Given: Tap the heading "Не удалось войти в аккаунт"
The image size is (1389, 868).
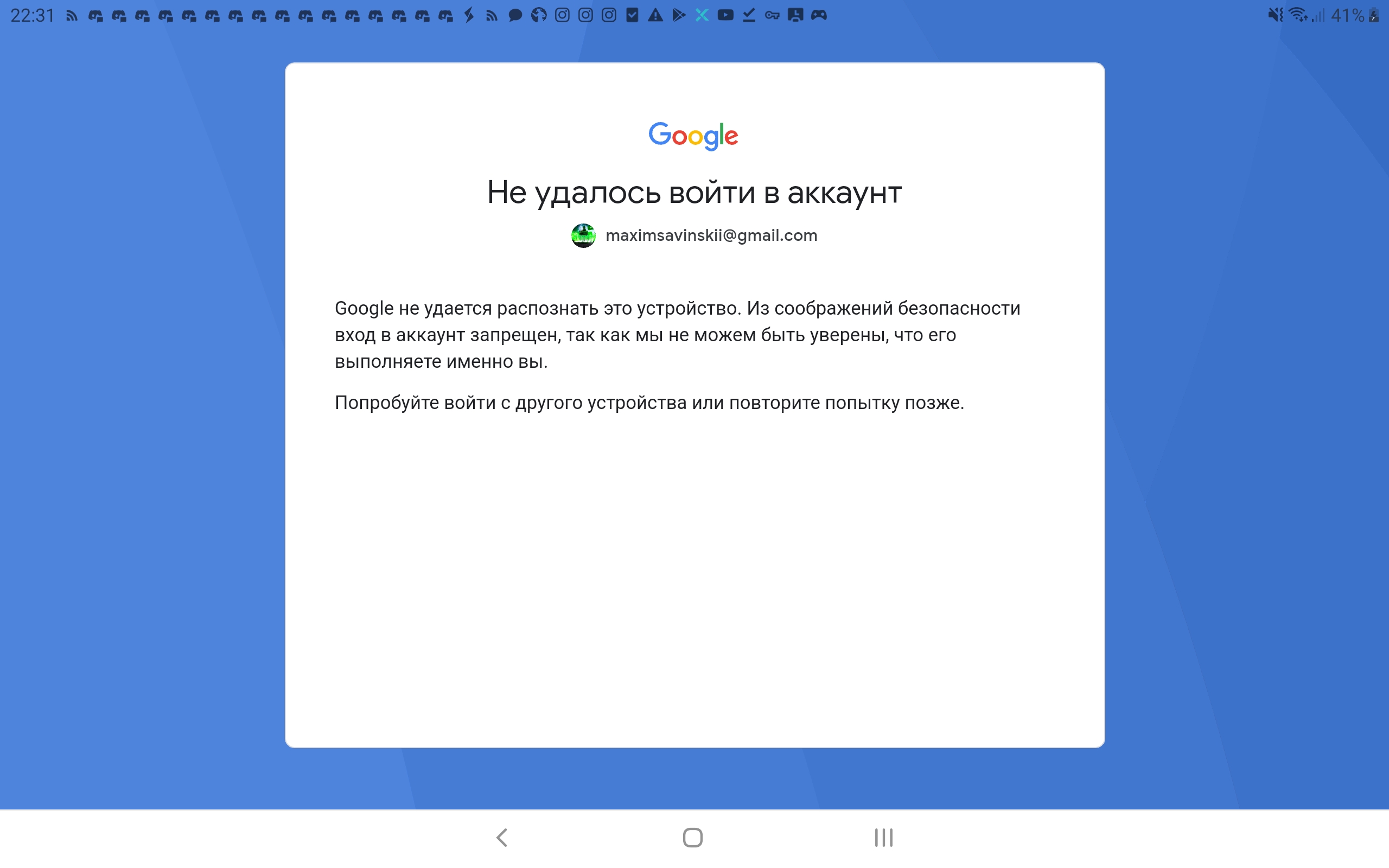Looking at the screenshot, I should pos(694,193).
